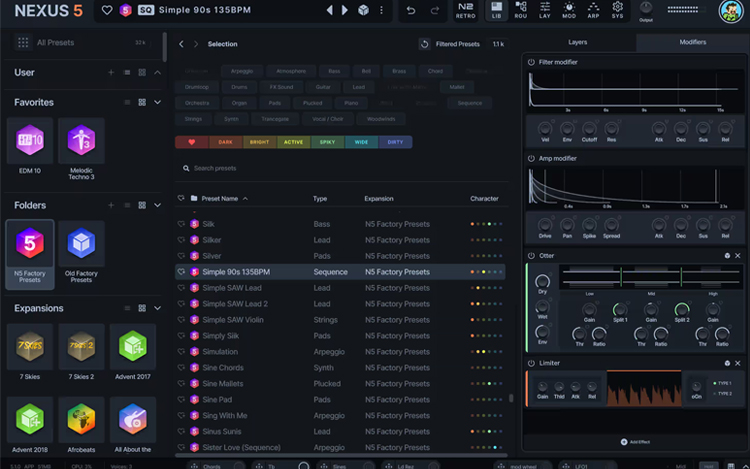The height and width of the screenshot is (469, 750).
Task: Open the ARP arpeggiator page
Action: coord(593,10)
